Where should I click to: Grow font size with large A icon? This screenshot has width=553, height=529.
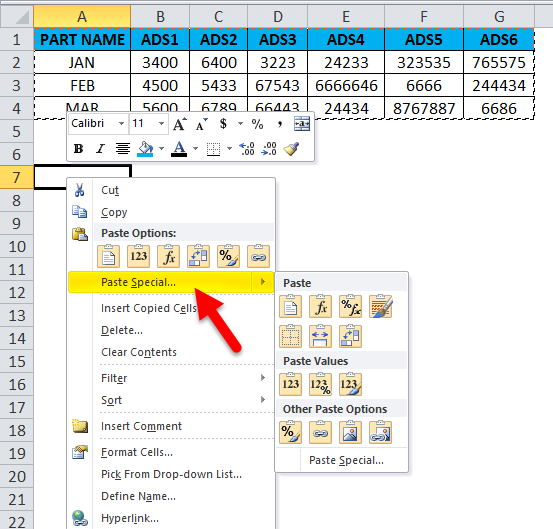179,124
